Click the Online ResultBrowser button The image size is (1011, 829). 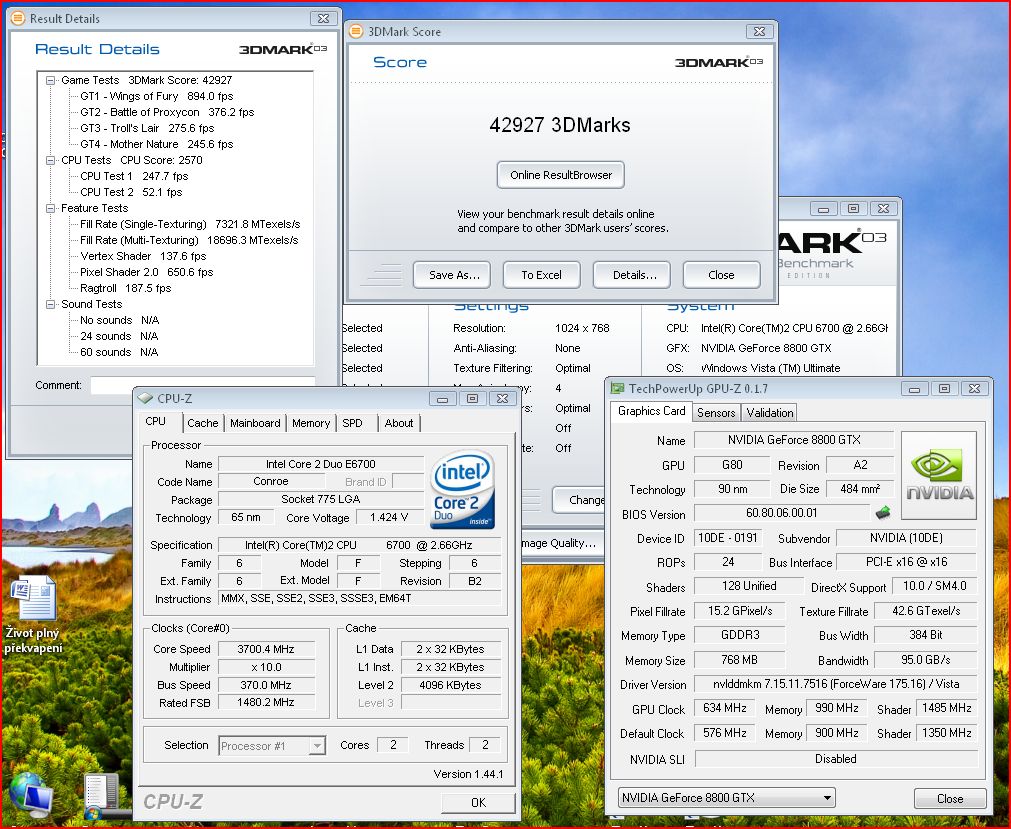click(x=561, y=175)
